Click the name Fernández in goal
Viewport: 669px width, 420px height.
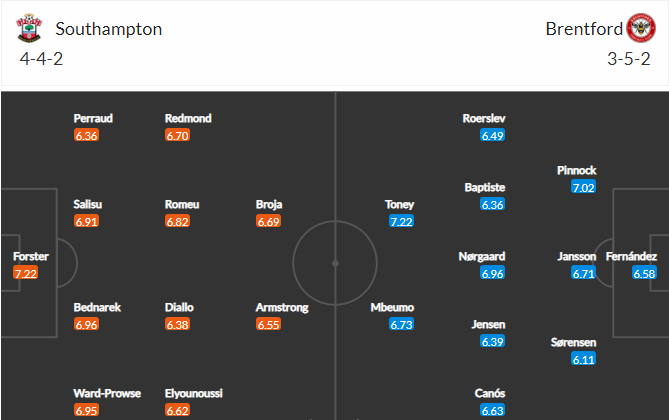coord(631,256)
